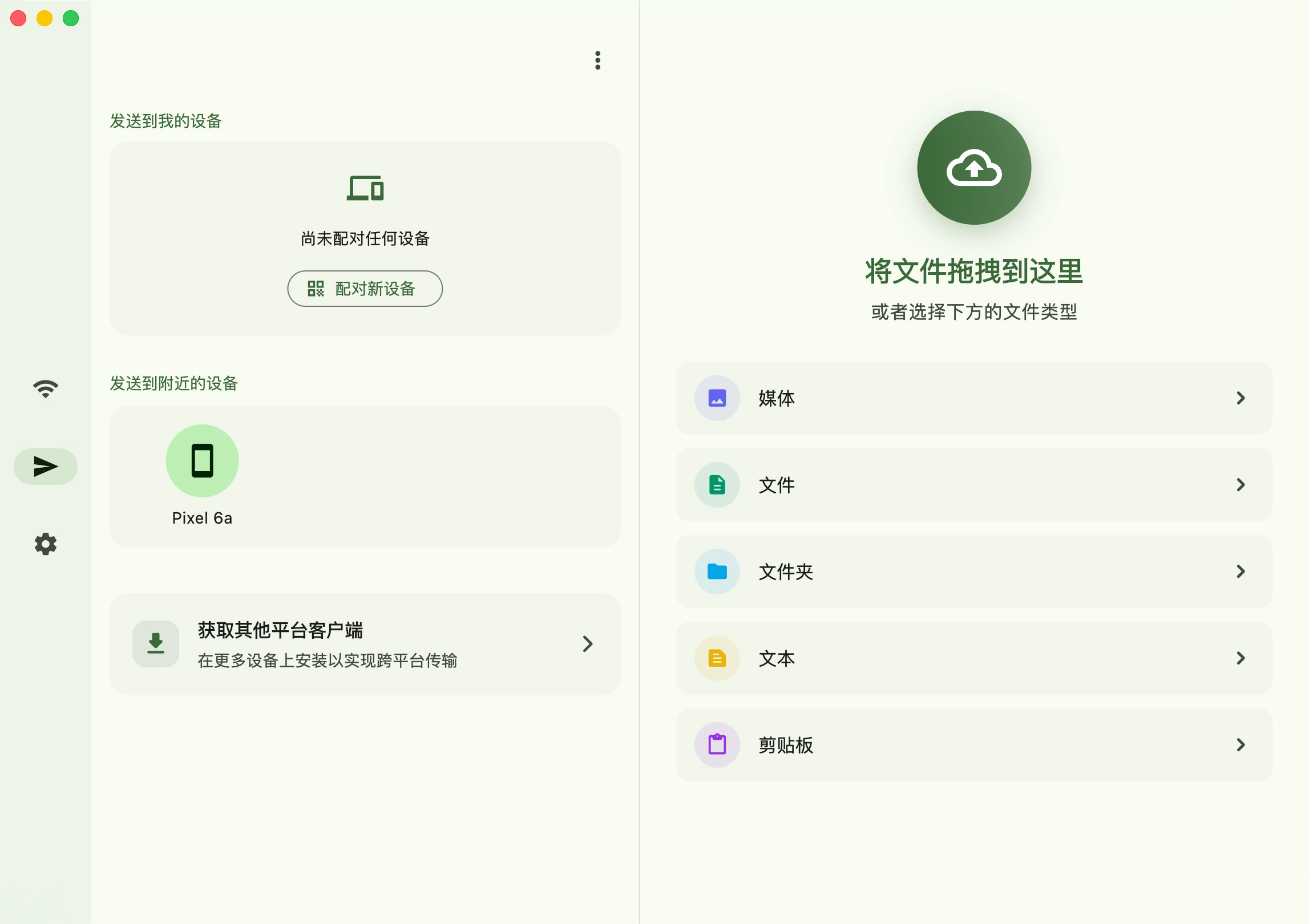The width and height of the screenshot is (1309, 924).
Task: Click the QR code icon inside 配对新设备 button
Action: pyautogui.click(x=317, y=289)
